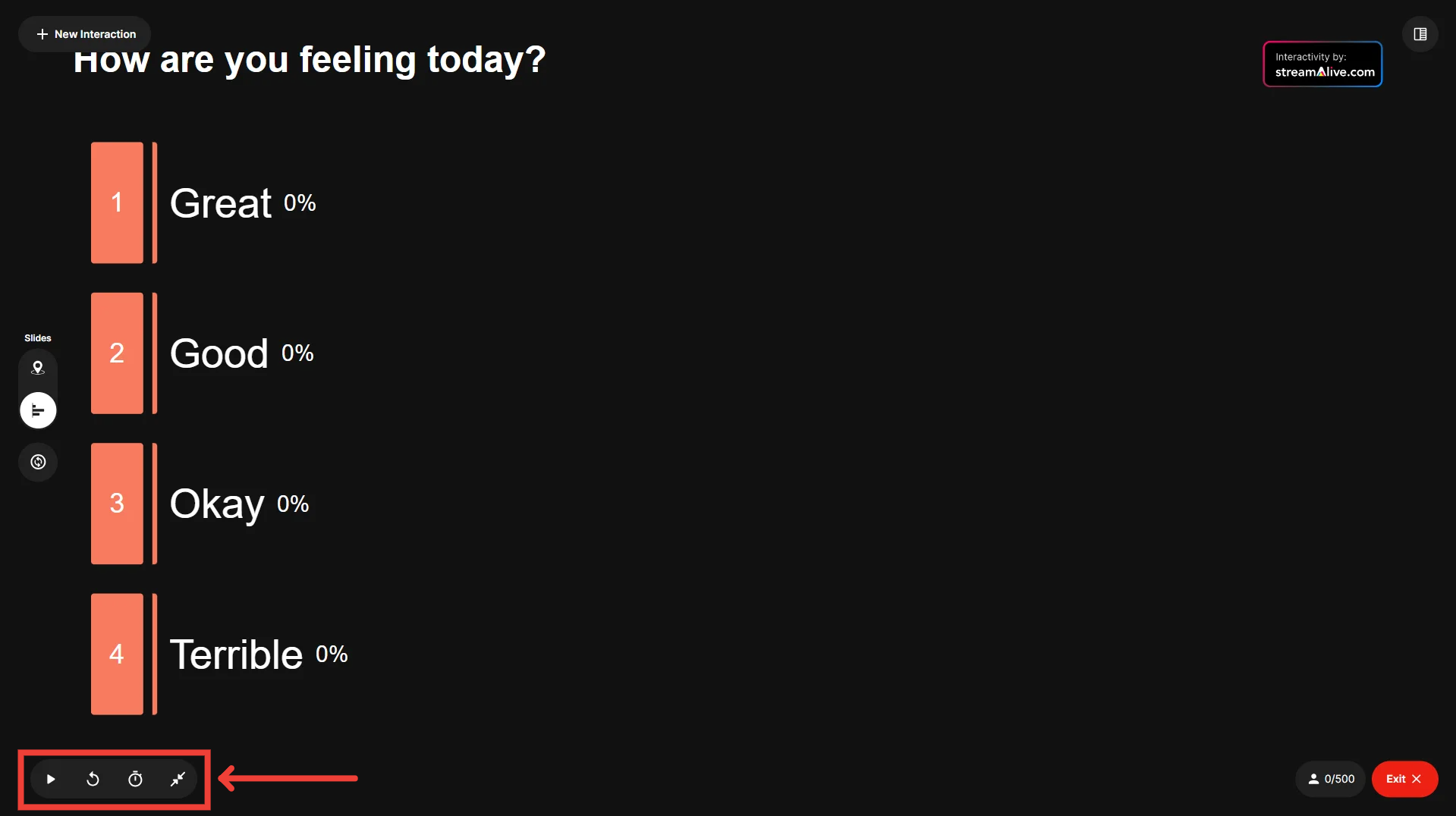Exit the presentation session
The width and height of the screenshot is (1456, 816).
(1404, 779)
